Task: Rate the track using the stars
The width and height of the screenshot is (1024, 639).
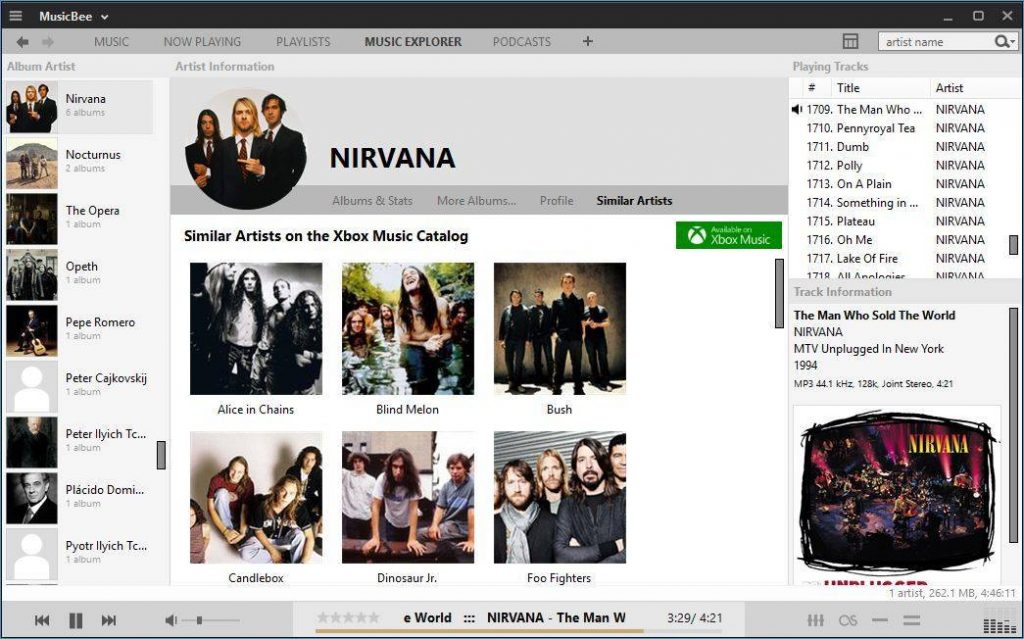Action: [347, 617]
